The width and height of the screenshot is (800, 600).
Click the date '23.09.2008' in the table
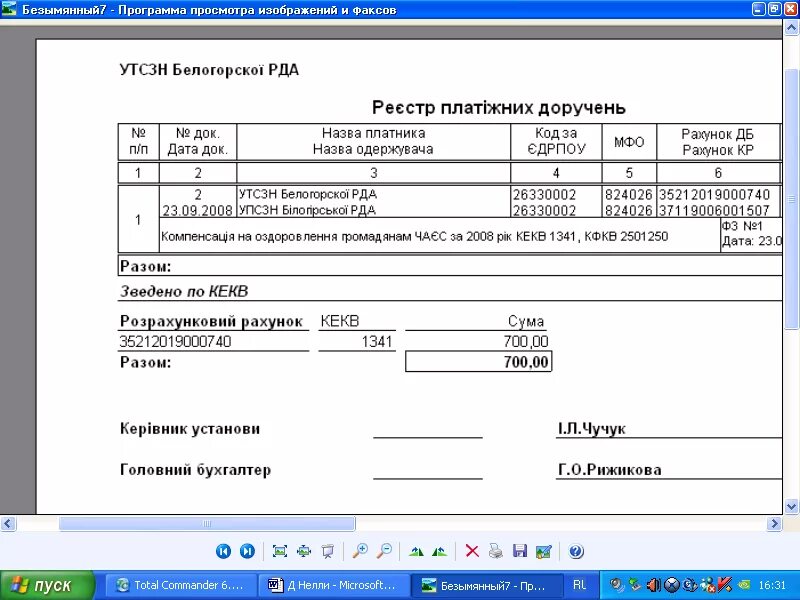click(197, 210)
